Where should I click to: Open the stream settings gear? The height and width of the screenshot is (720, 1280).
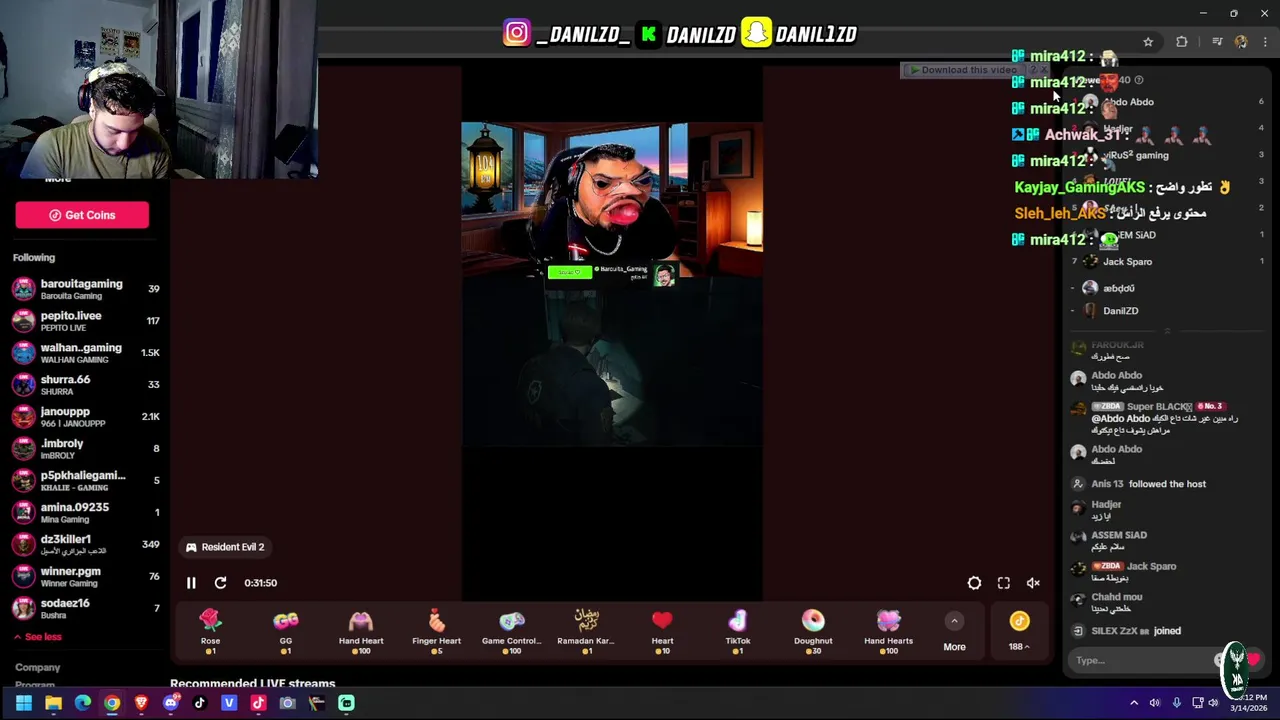(974, 583)
